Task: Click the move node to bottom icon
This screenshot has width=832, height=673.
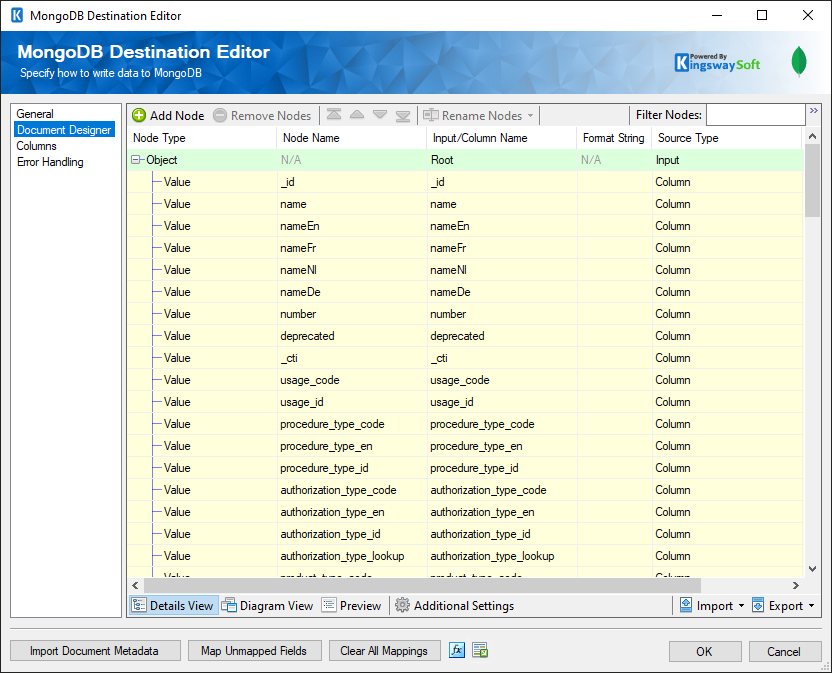Action: point(403,116)
